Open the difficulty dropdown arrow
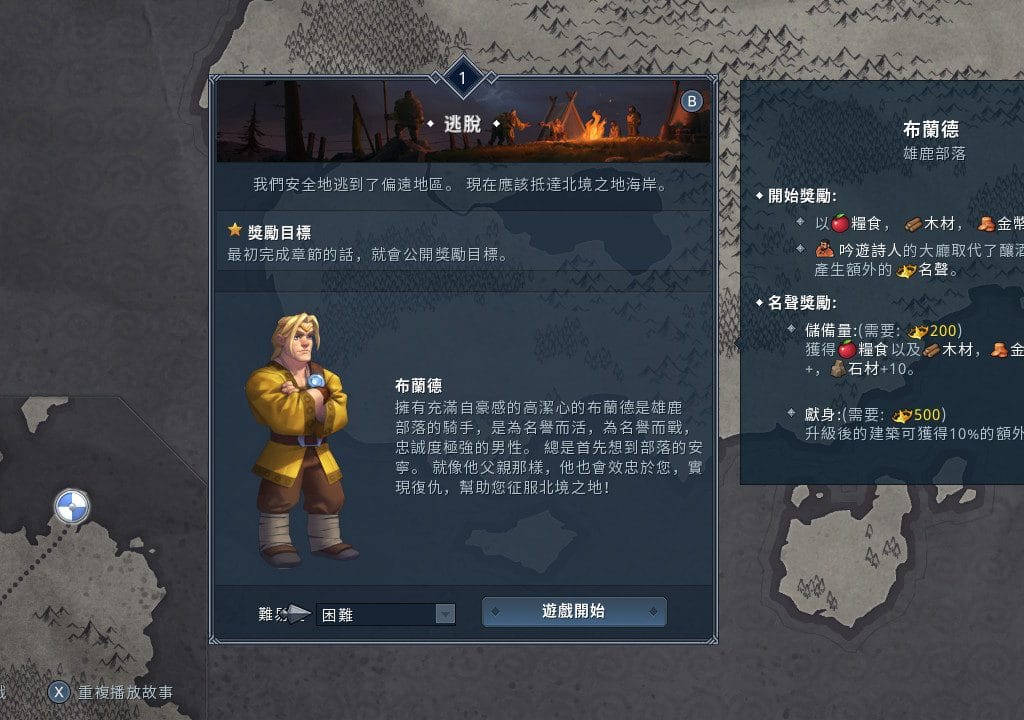Image resolution: width=1024 pixels, height=720 pixels. click(445, 614)
